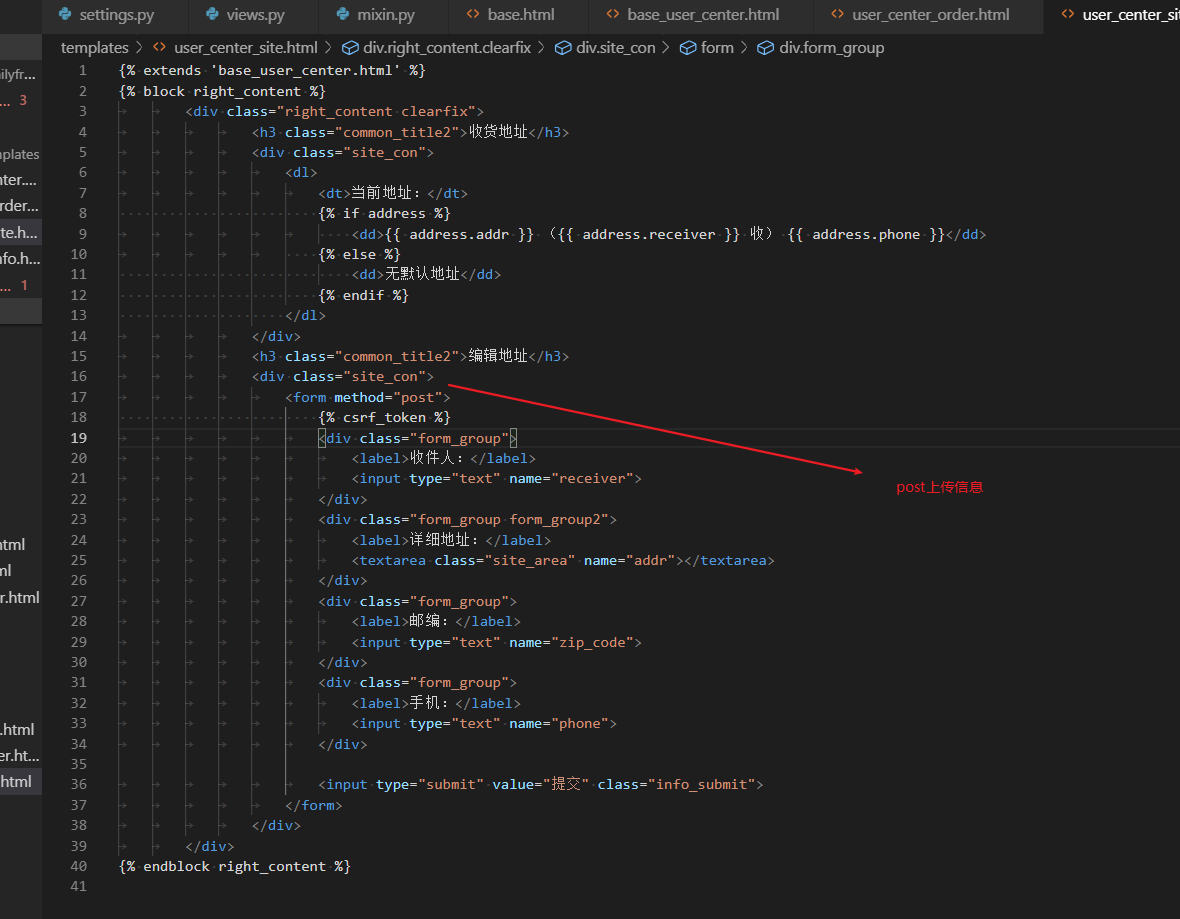Click 'endblock right_content' line
Screen dimensions: 1180x919
(x=235, y=866)
